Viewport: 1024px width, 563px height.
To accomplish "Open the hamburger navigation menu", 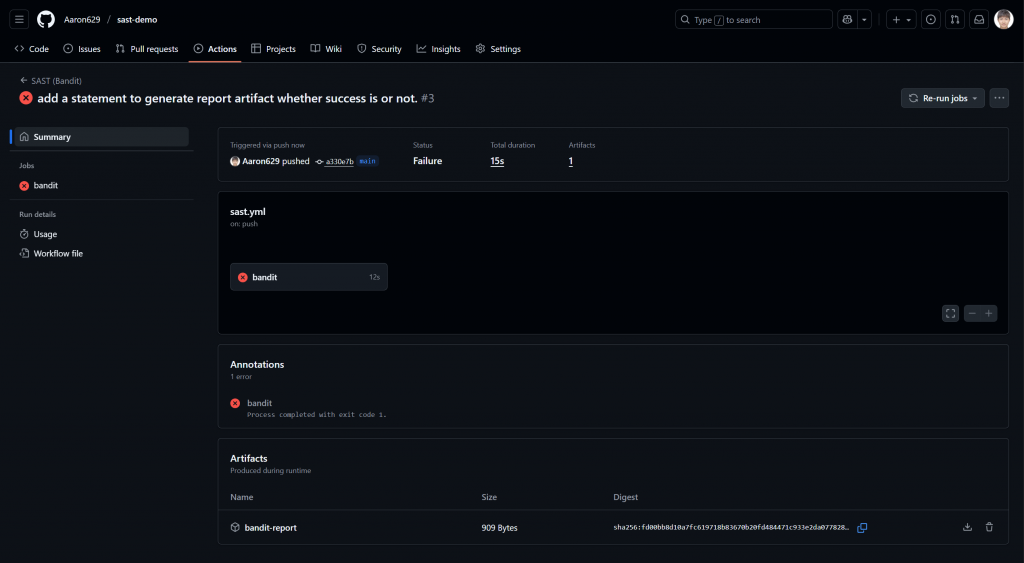I will [x=19, y=20].
